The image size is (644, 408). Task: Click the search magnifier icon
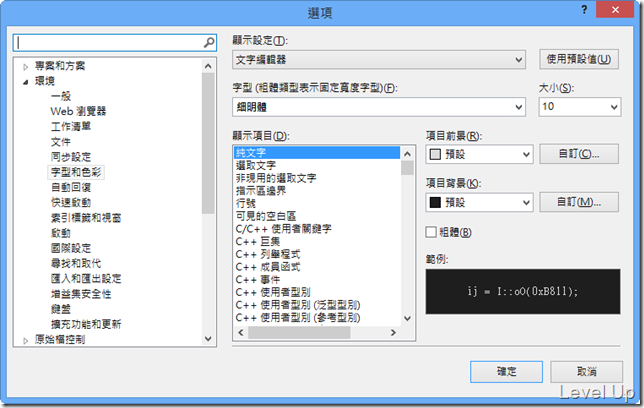click(209, 42)
